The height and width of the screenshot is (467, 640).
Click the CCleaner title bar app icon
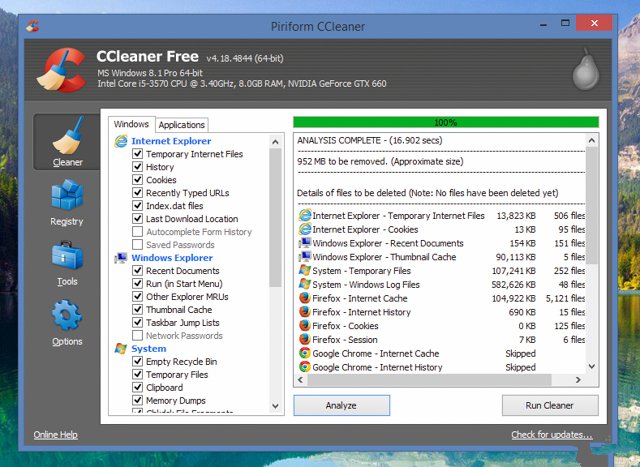click(x=33, y=26)
